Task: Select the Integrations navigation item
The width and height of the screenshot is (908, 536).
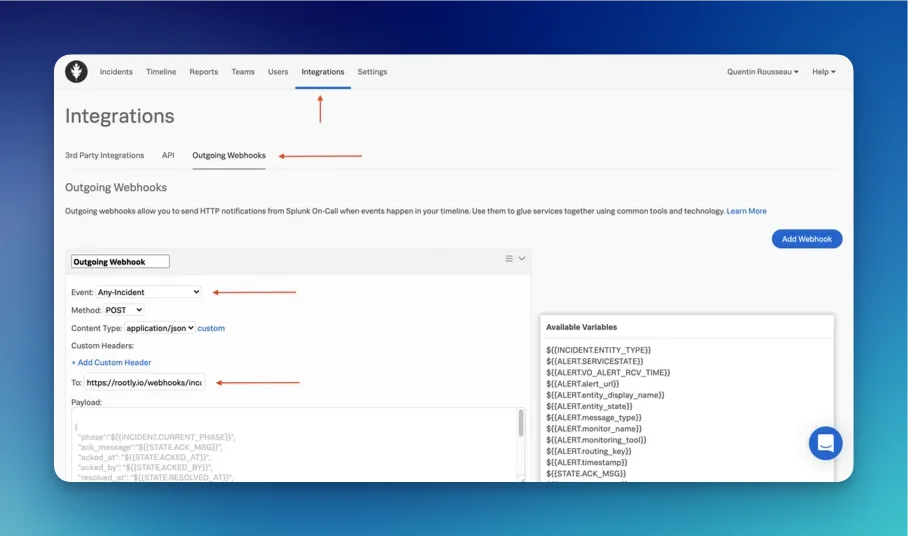Action: (x=323, y=72)
